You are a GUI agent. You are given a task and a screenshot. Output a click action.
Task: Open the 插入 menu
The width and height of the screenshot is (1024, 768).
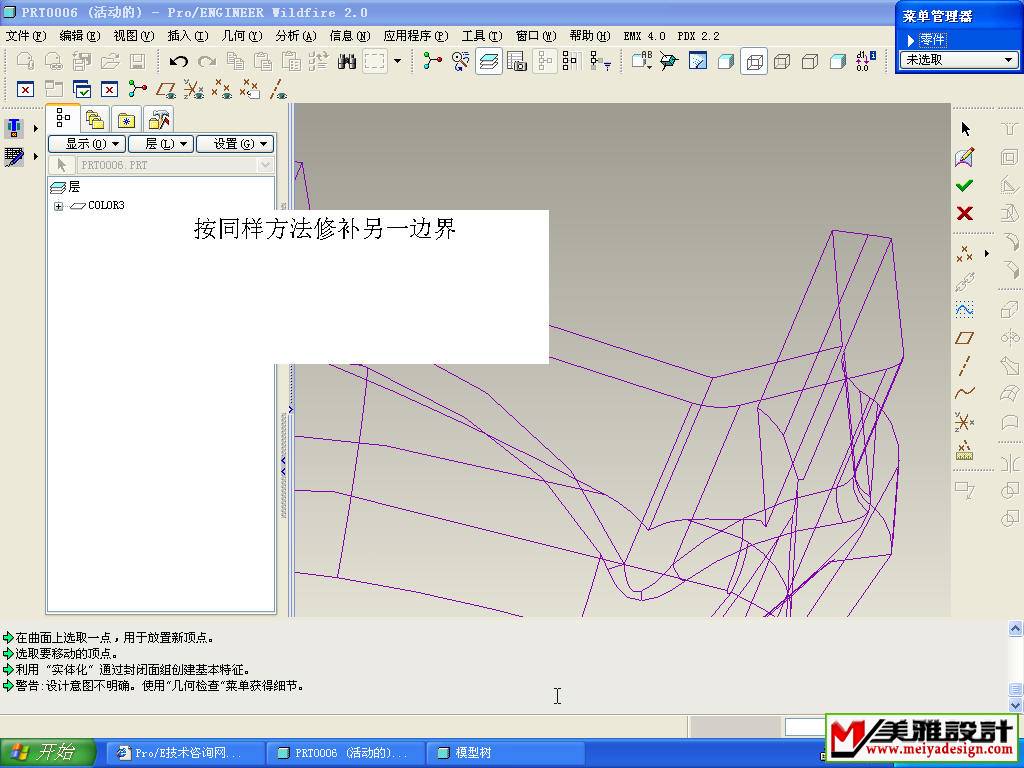pyautogui.click(x=187, y=36)
